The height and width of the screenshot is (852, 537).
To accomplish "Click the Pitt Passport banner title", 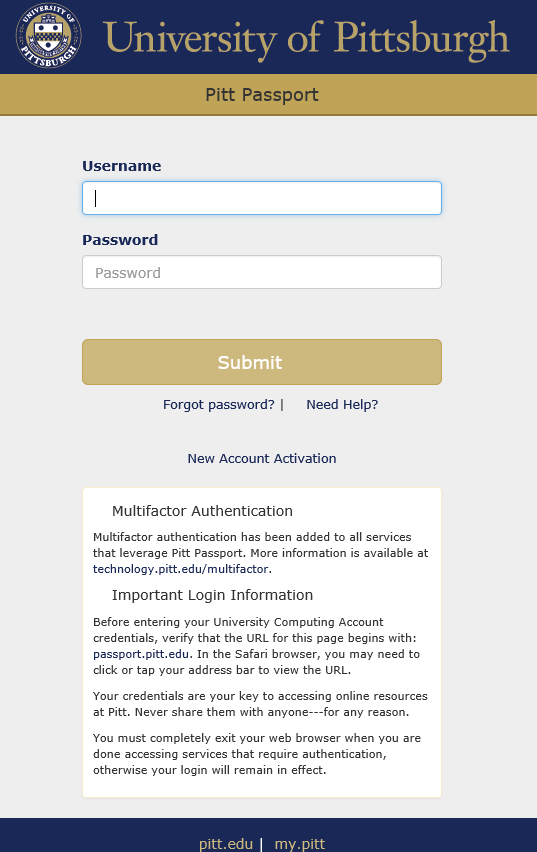I will [262, 95].
